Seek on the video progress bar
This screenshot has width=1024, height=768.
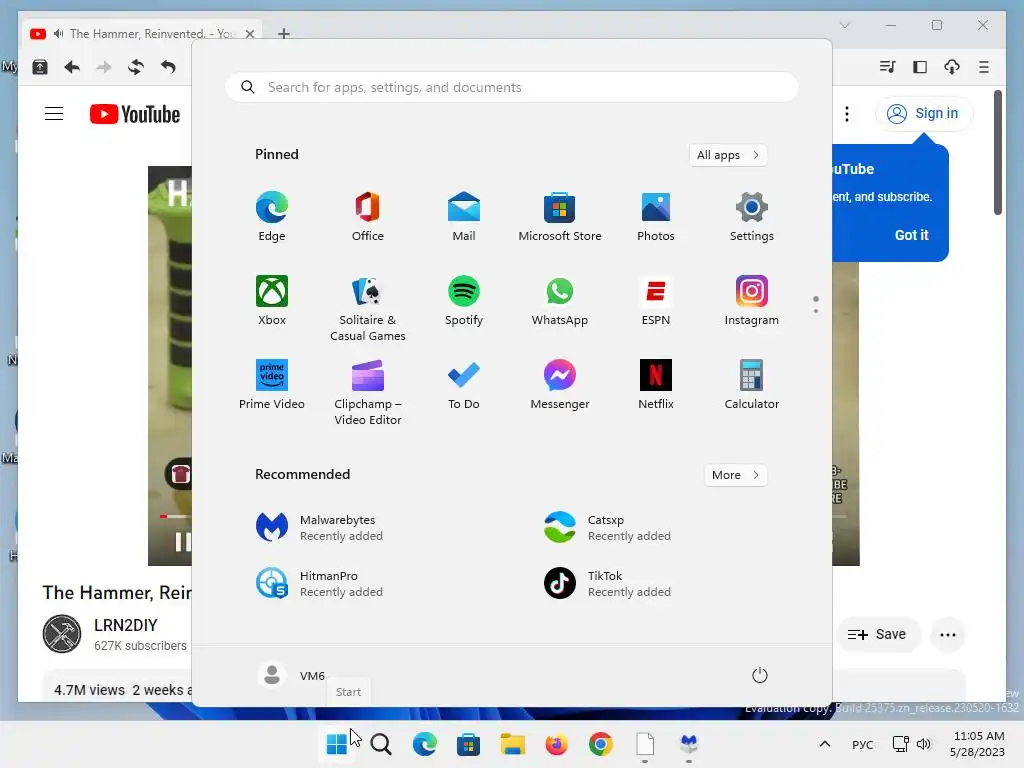175,517
